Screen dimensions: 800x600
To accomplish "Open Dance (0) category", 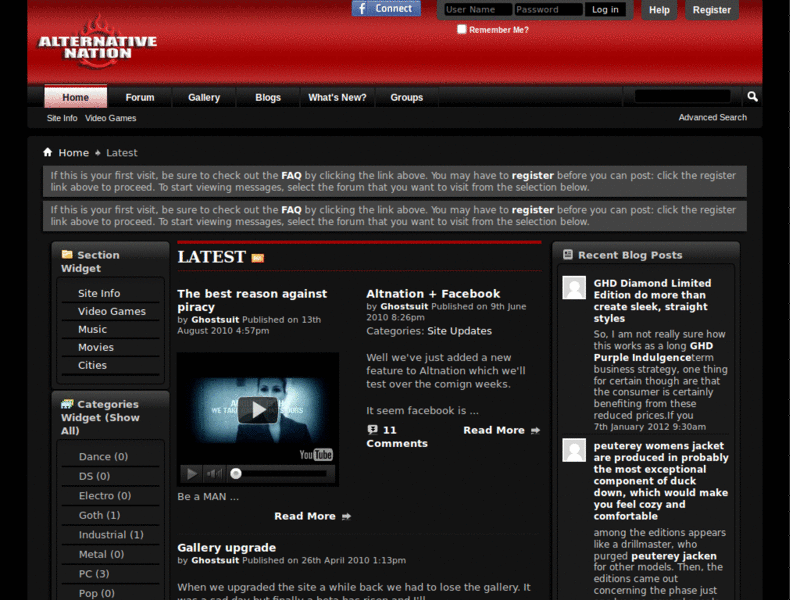I will point(103,457).
